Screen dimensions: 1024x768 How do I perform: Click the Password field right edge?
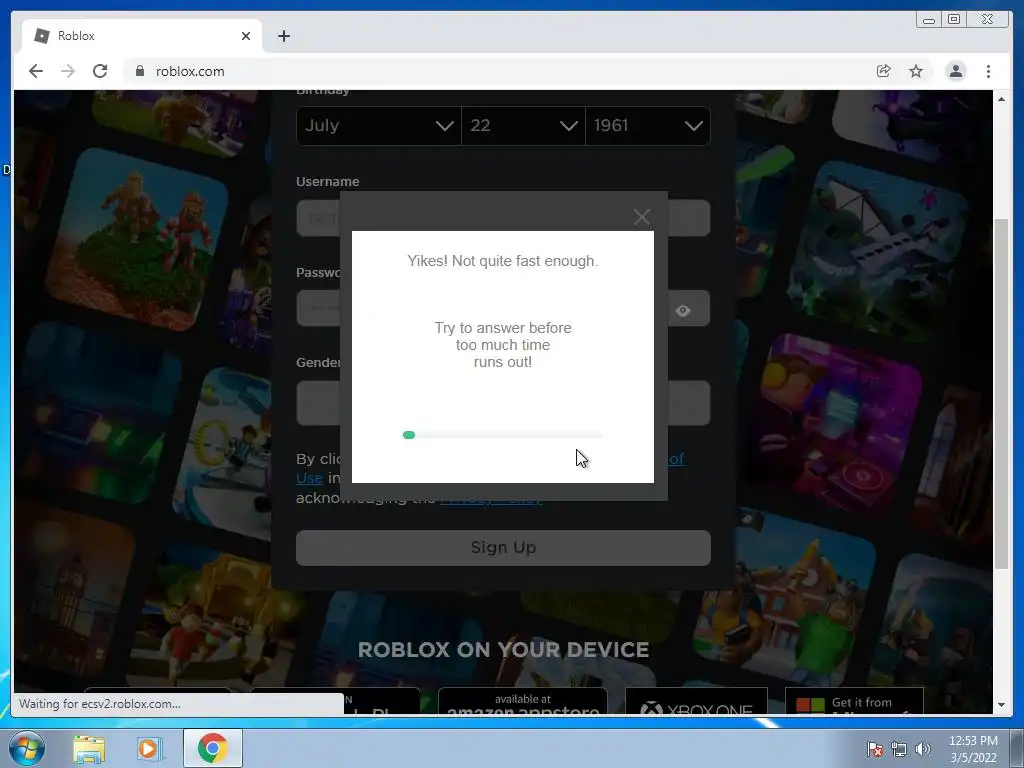tap(689, 308)
